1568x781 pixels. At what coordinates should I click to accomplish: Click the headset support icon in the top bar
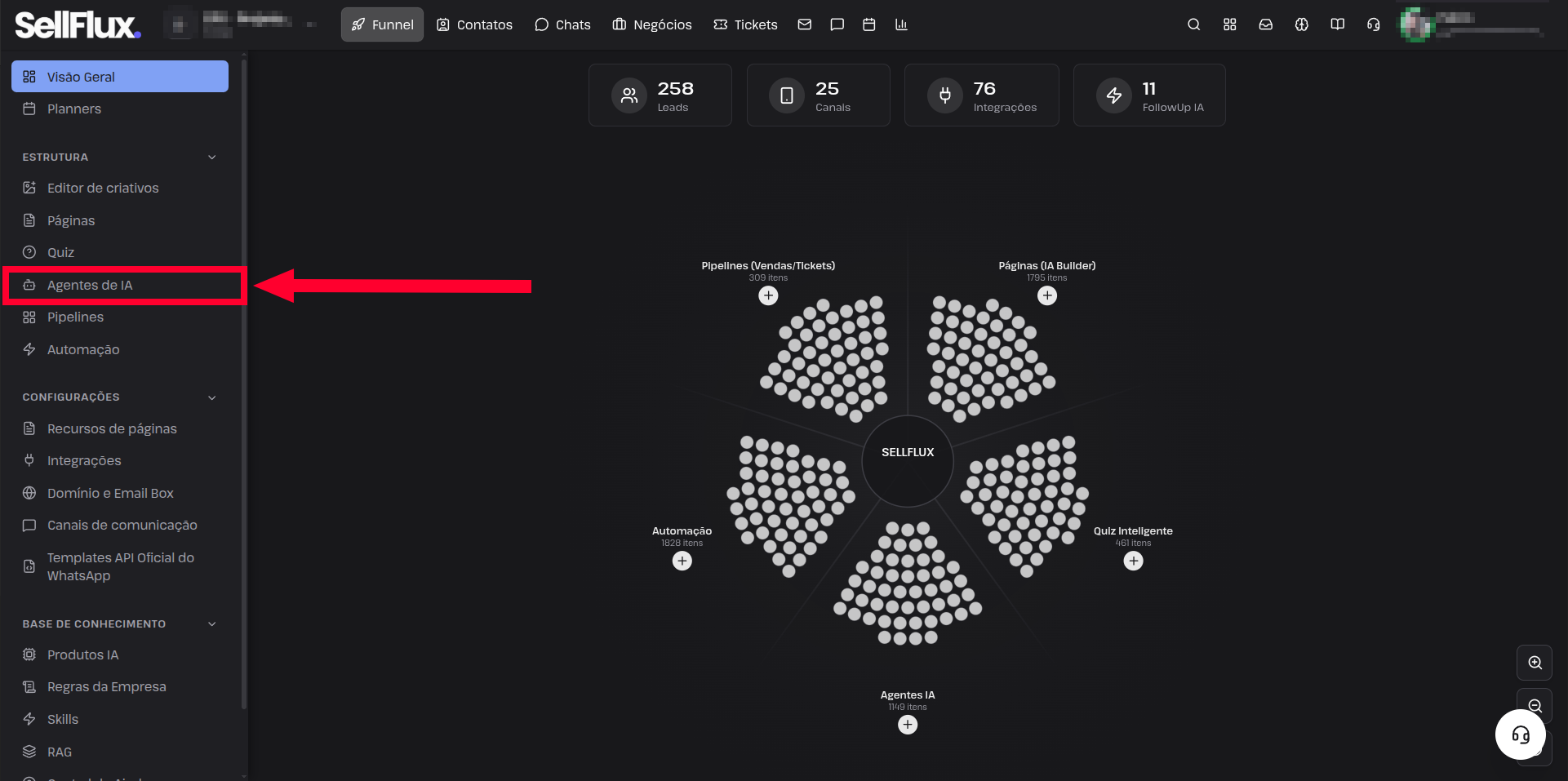pos(1373,24)
